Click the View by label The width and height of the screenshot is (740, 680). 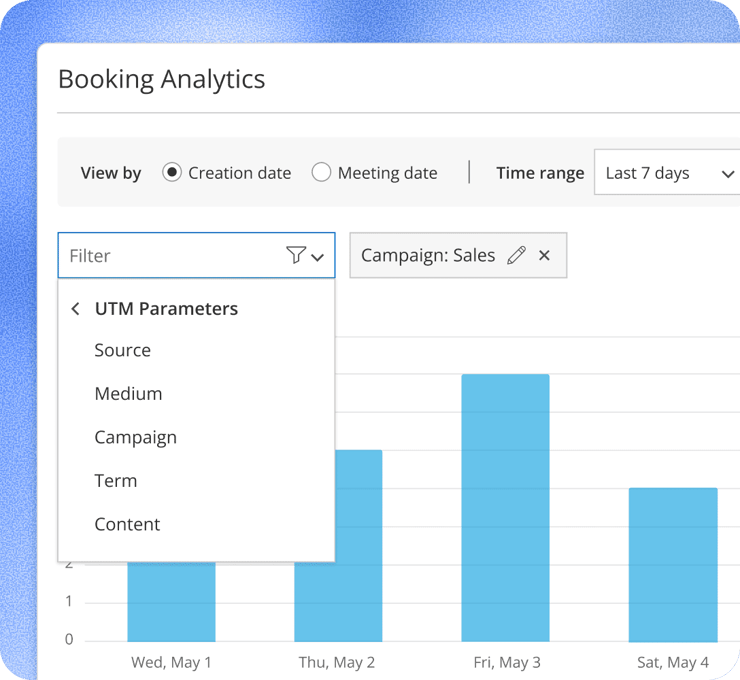[111, 173]
